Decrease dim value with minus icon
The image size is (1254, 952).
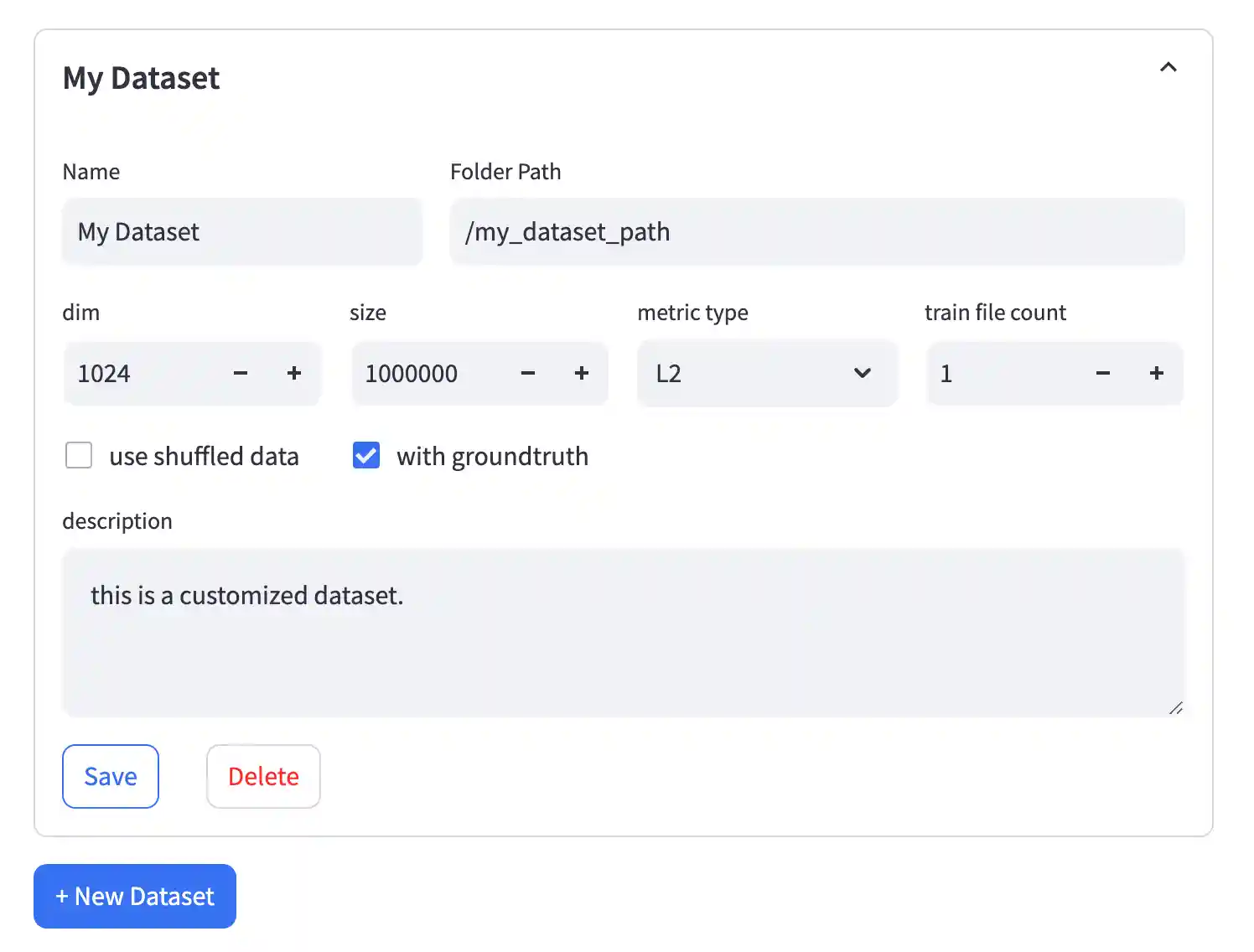pyautogui.click(x=241, y=374)
